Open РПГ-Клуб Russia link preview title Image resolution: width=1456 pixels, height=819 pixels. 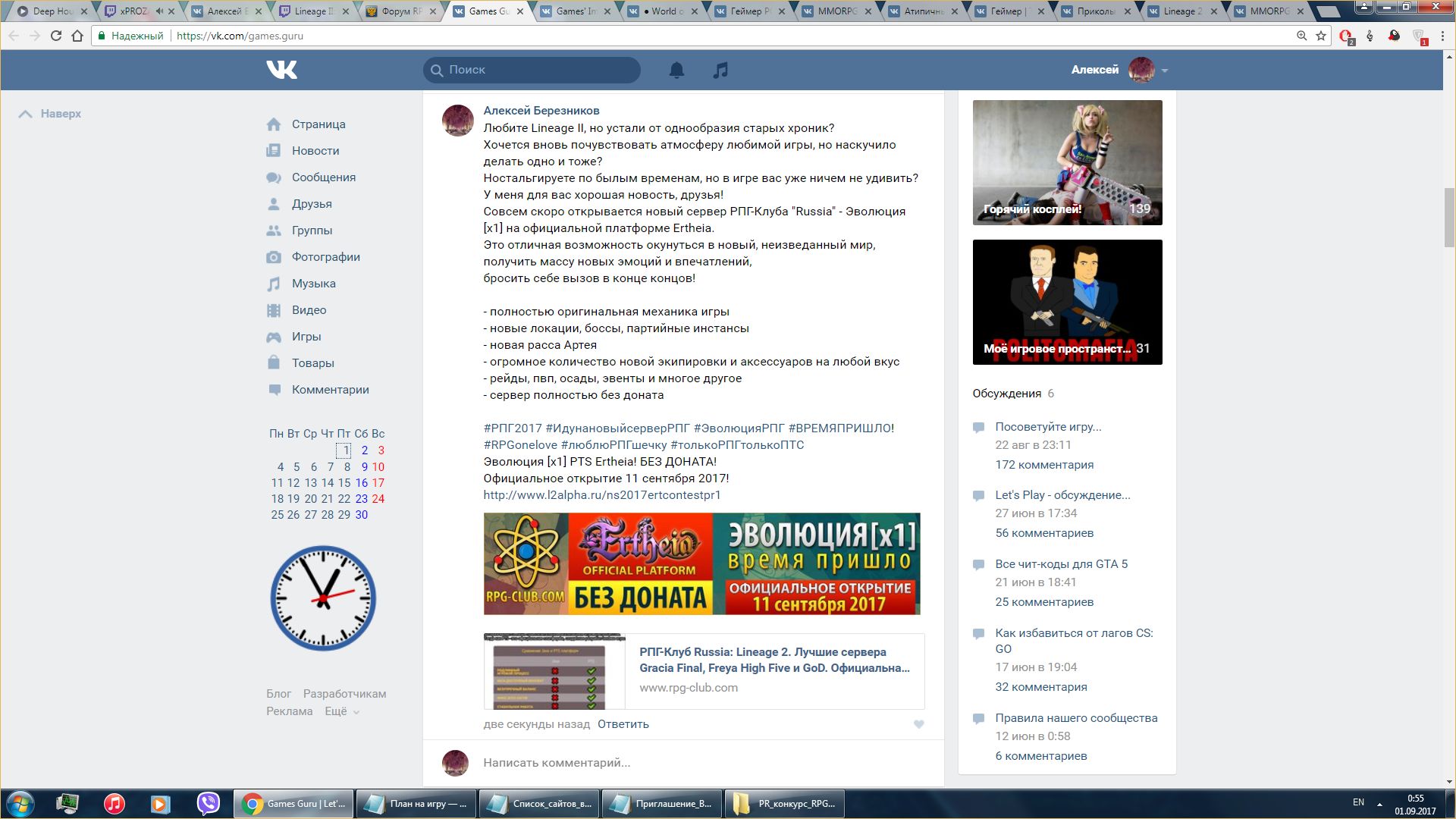774,660
